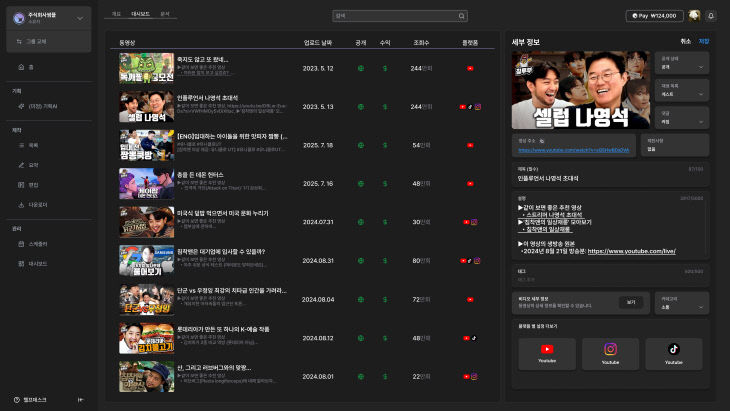Click the Instagram platform card icon
This screenshot has height=411, width=730.
(610, 350)
